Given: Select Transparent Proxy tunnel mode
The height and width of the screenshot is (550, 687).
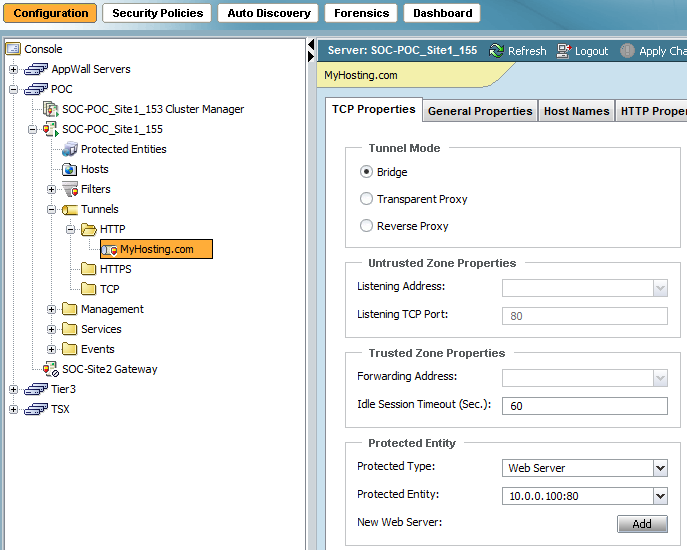Looking at the screenshot, I should point(366,199).
